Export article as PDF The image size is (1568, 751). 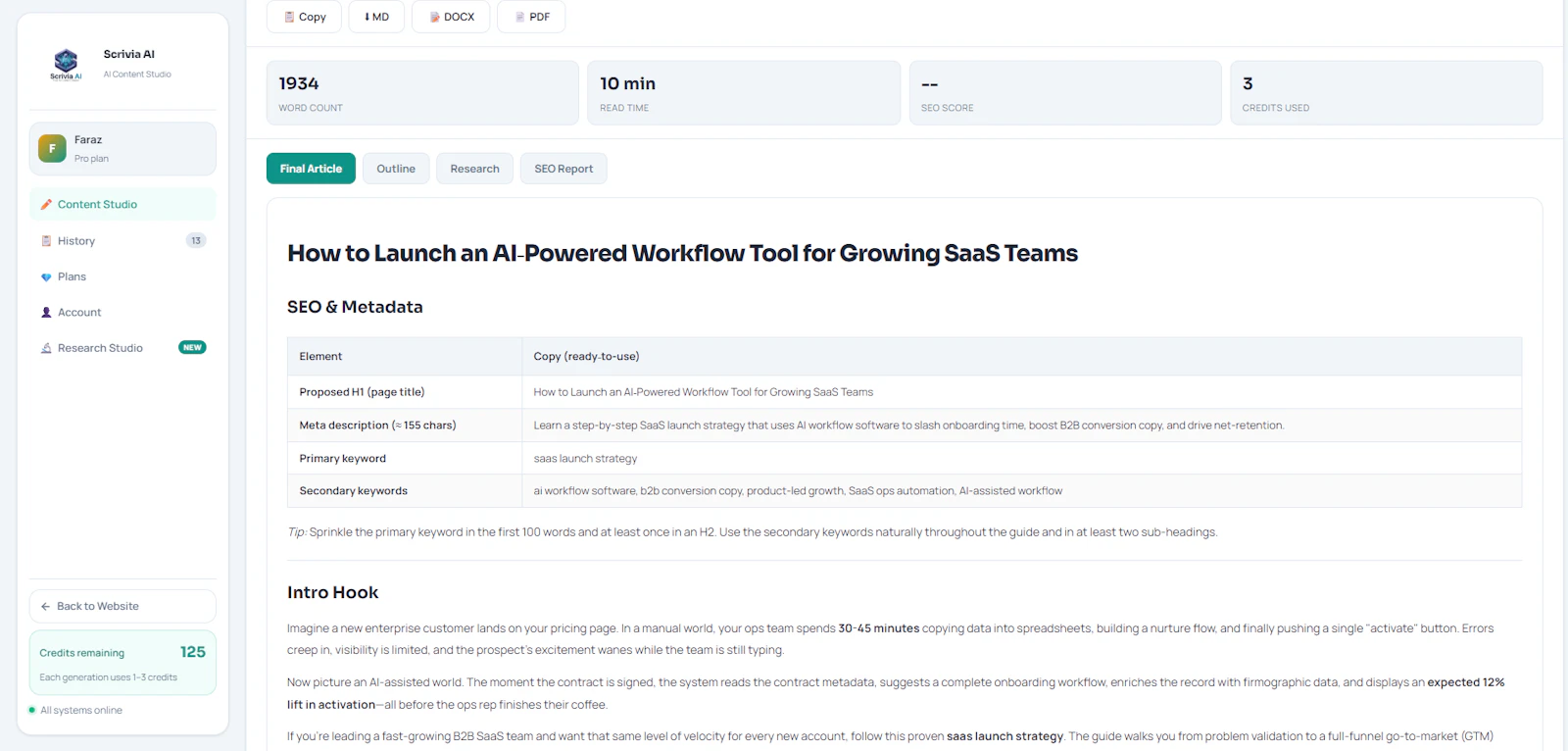[531, 17]
